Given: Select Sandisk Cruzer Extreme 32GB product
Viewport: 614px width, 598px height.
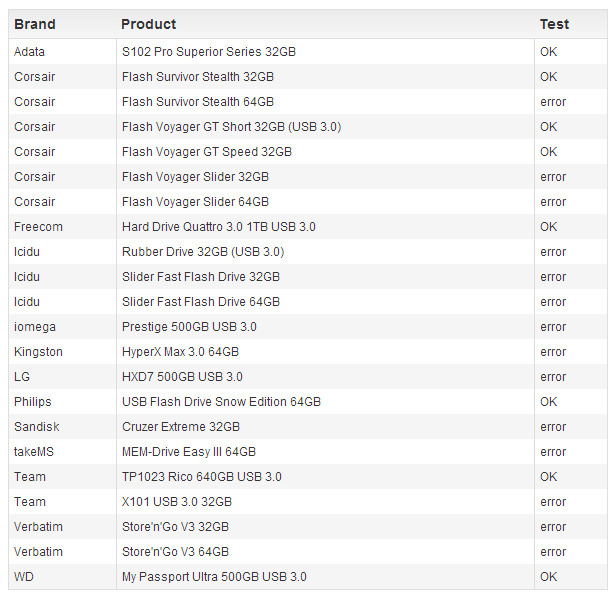Looking at the screenshot, I should (x=181, y=427).
